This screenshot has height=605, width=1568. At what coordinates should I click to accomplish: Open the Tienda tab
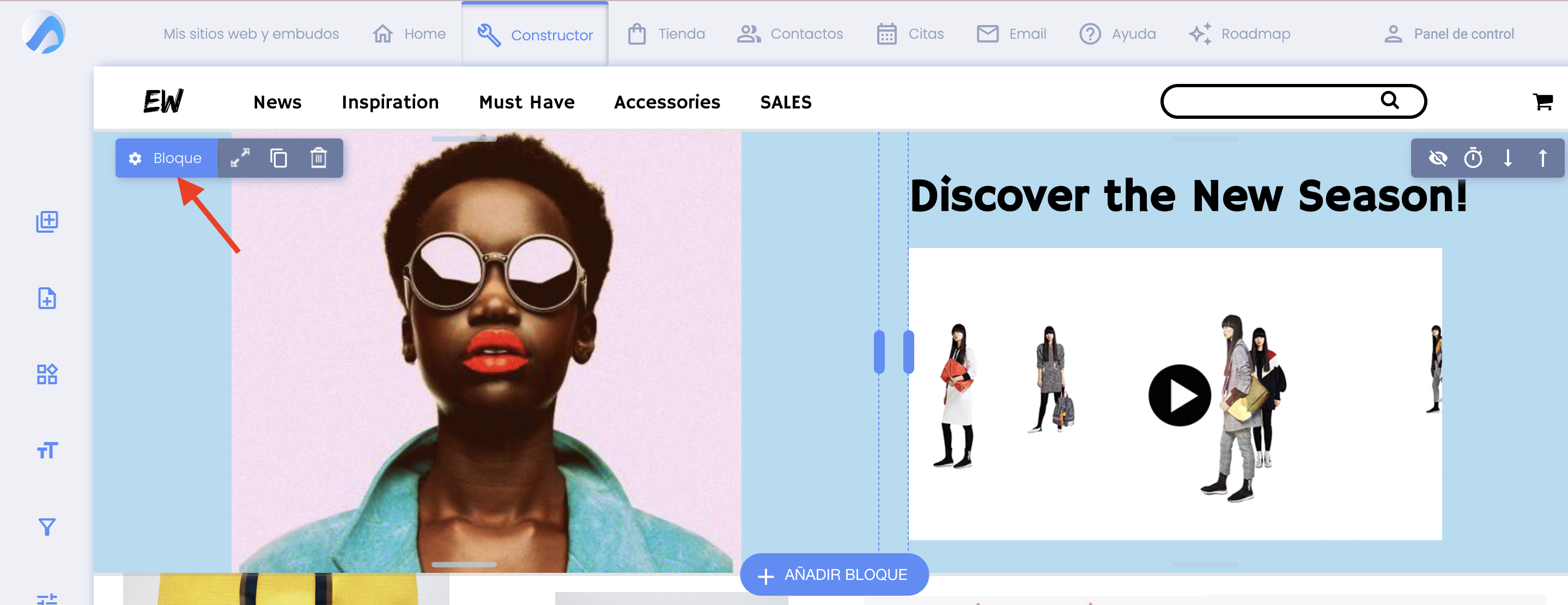[x=666, y=34]
